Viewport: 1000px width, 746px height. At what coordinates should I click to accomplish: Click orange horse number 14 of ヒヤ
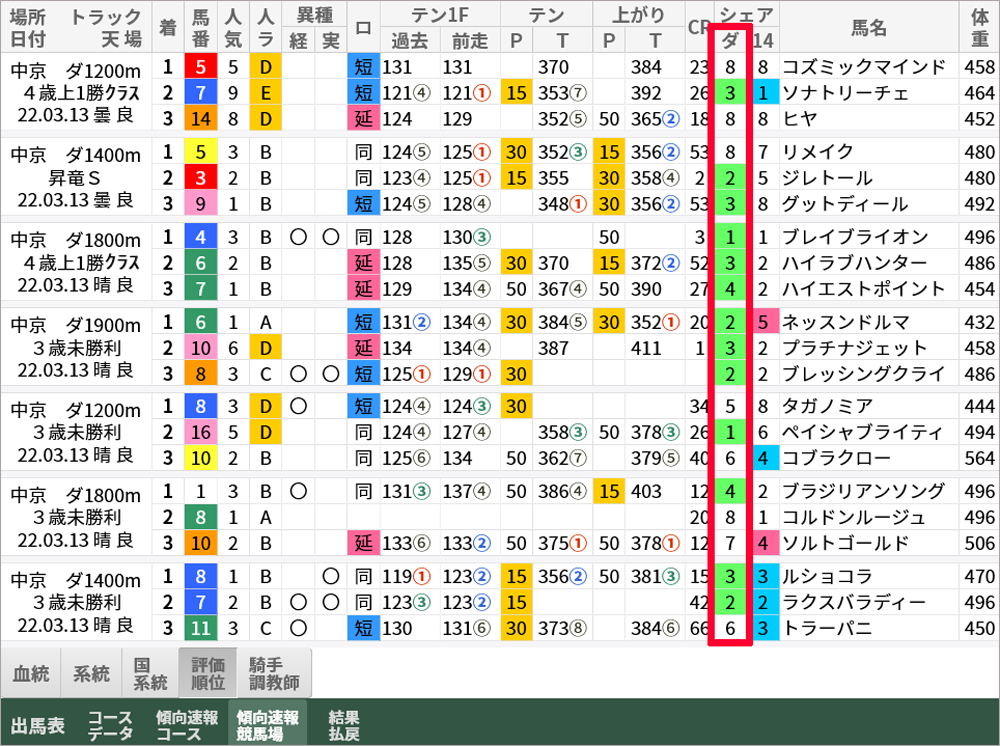tap(200, 119)
